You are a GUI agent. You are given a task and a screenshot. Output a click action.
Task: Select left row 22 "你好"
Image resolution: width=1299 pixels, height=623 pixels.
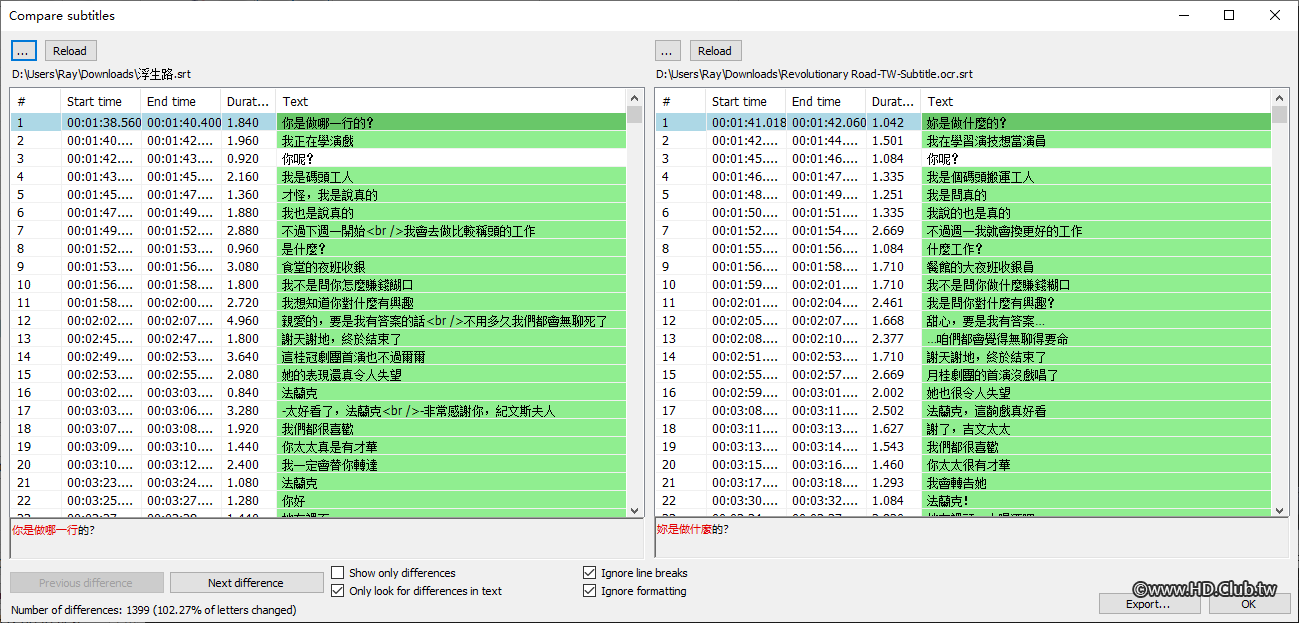319,501
